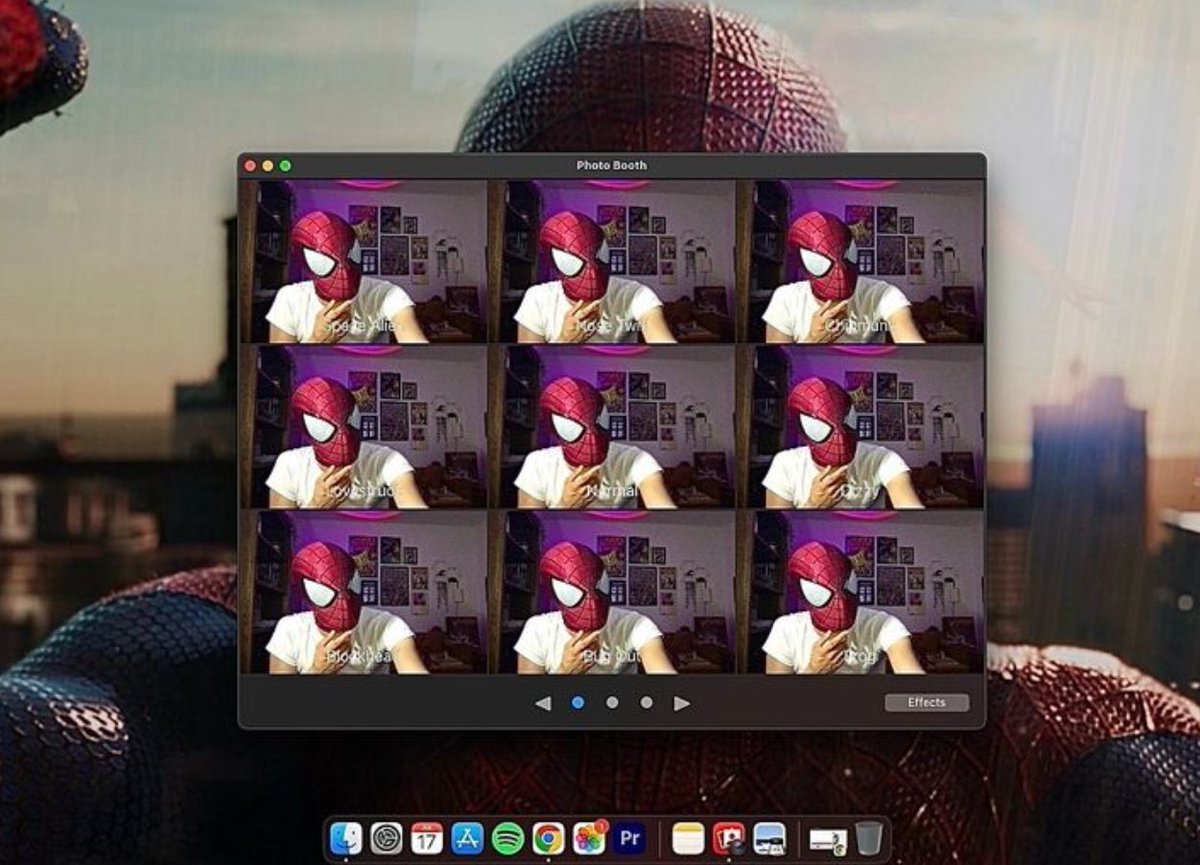This screenshot has height=865, width=1200.
Task: Open Notes from the dock
Action: pyautogui.click(x=688, y=838)
